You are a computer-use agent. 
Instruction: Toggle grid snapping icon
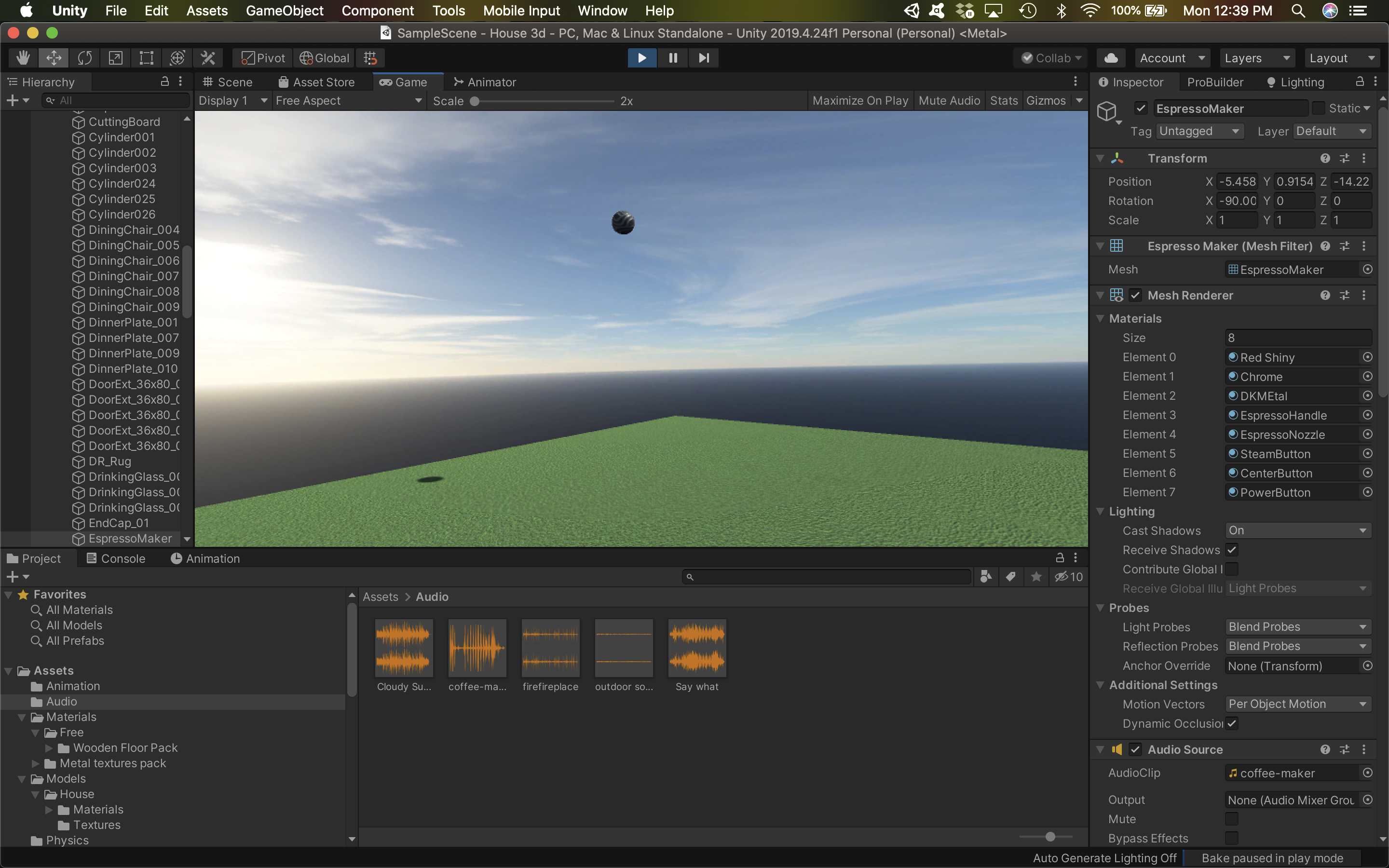[x=370, y=58]
